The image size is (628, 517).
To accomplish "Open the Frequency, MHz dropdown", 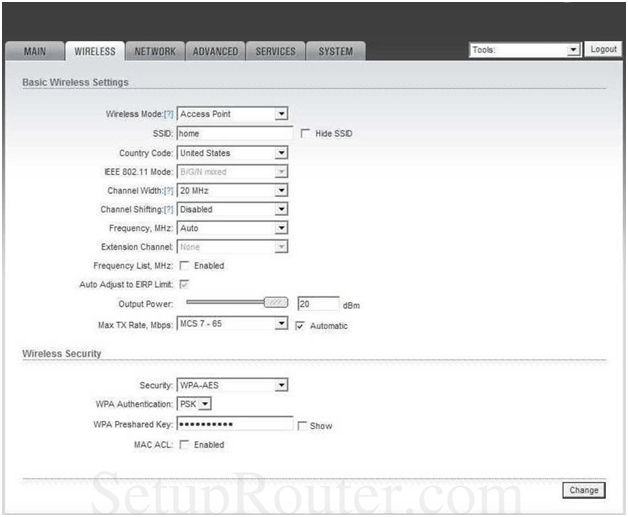I will tap(232, 228).
